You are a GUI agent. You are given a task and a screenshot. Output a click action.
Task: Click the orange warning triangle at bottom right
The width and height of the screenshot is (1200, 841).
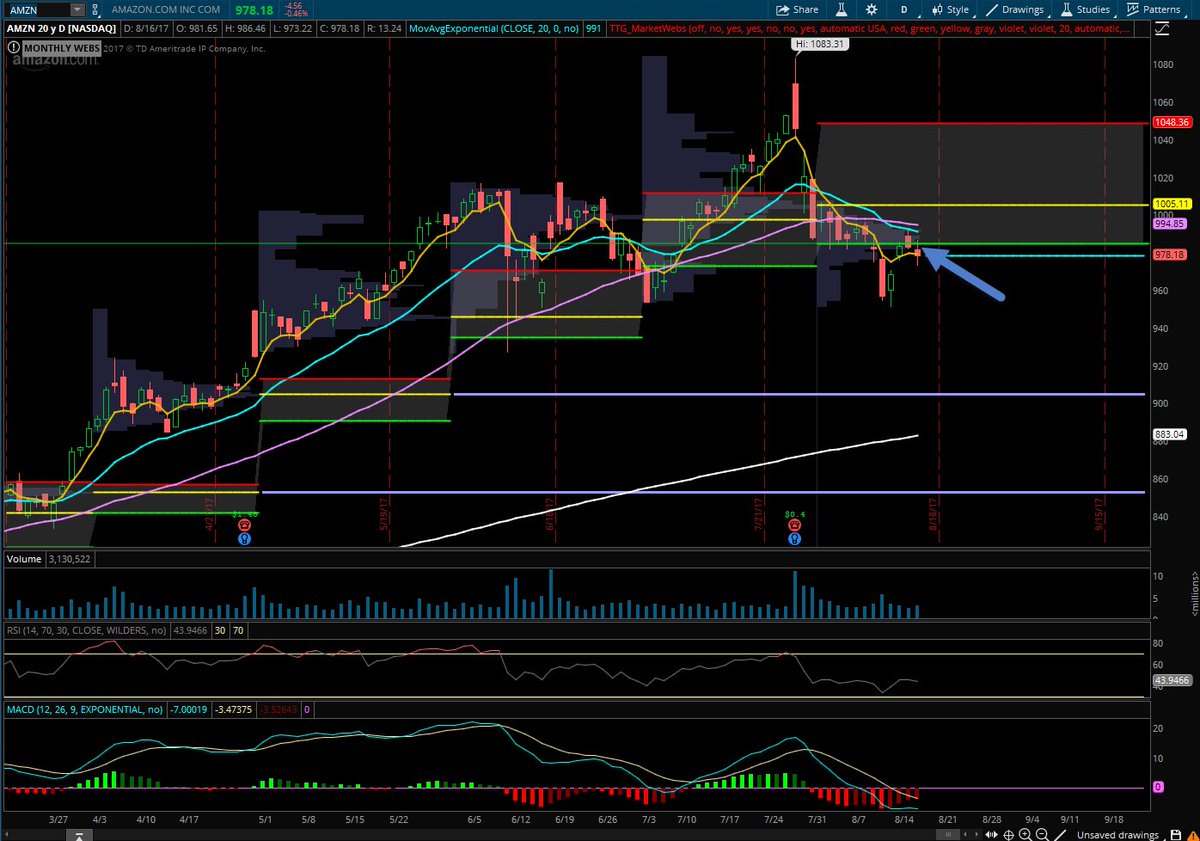coord(1192,834)
